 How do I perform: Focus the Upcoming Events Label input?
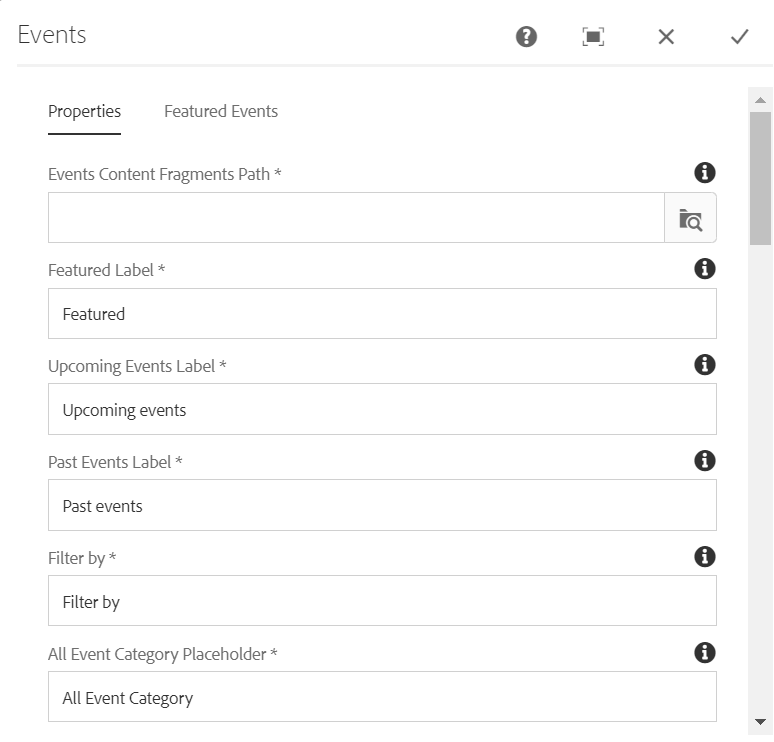pos(382,410)
